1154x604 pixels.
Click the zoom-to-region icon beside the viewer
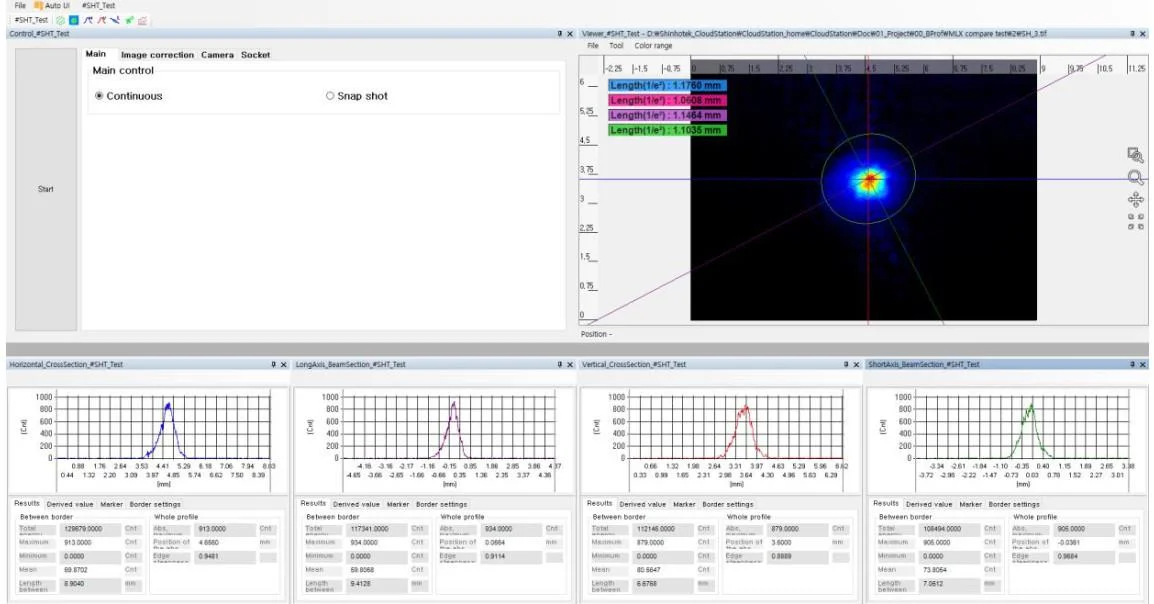point(1135,154)
